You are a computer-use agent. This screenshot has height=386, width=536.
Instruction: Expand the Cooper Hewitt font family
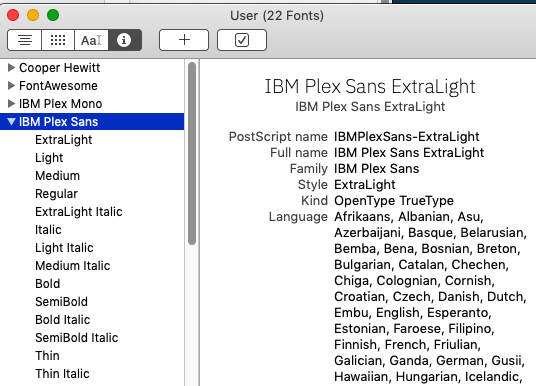tap(11, 67)
